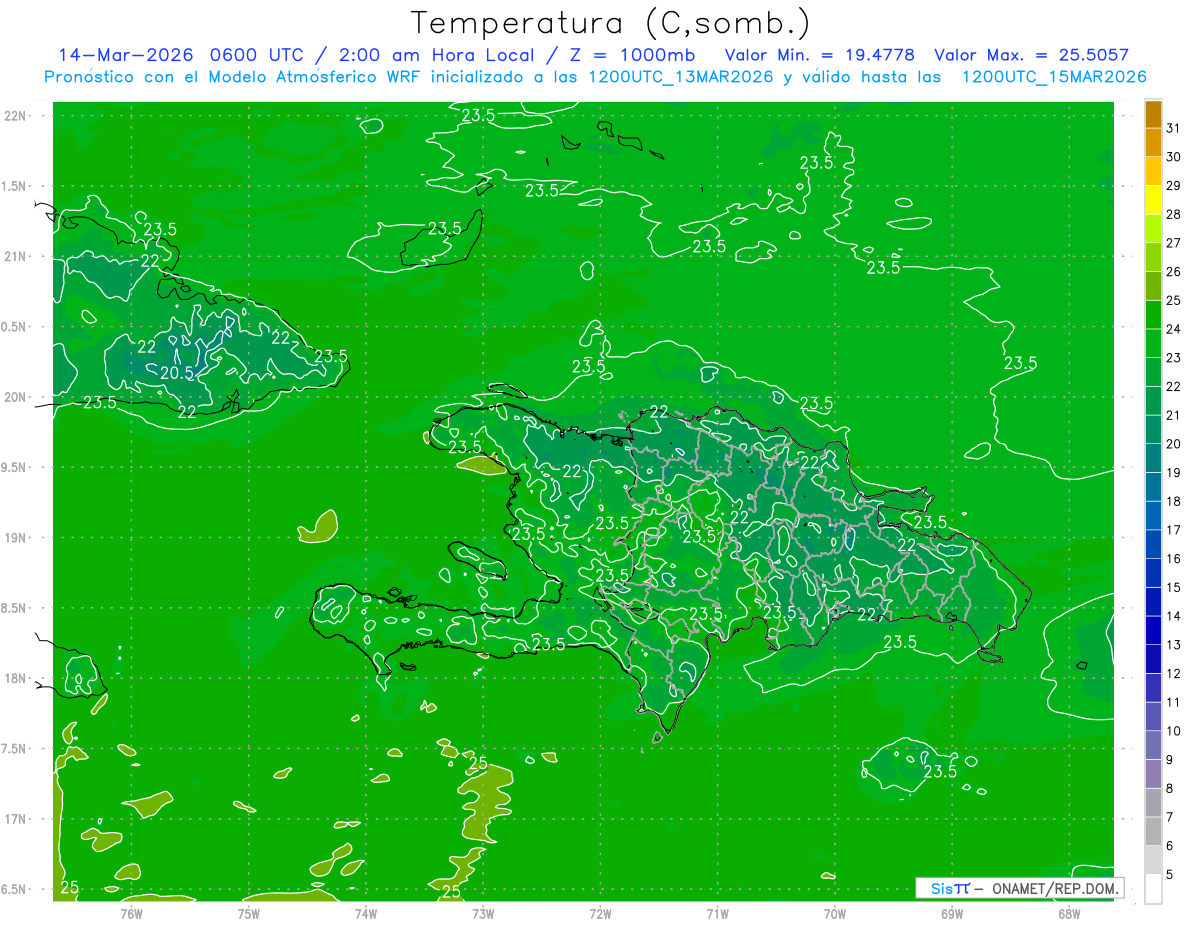Click the colorbar label '11'
This screenshot has width=1200, height=927.
point(1173,702)
